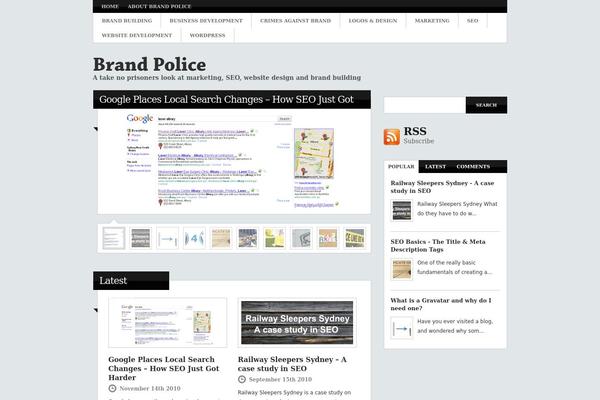Click the Latest section header
The height and width of the screenshot is (400, 600).
[131, 281]
